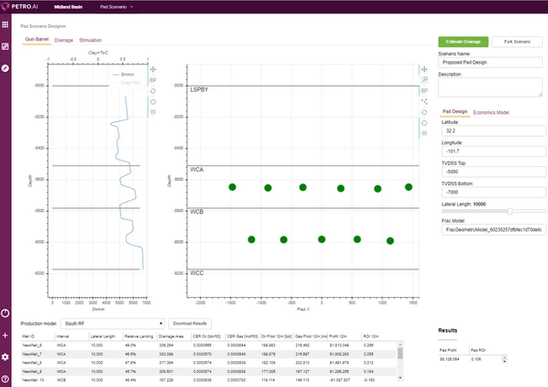Viewport: 548px width, 387px height.
Task: Select the Pan tool on the Shmin log chart
Action: coord(153,69)
